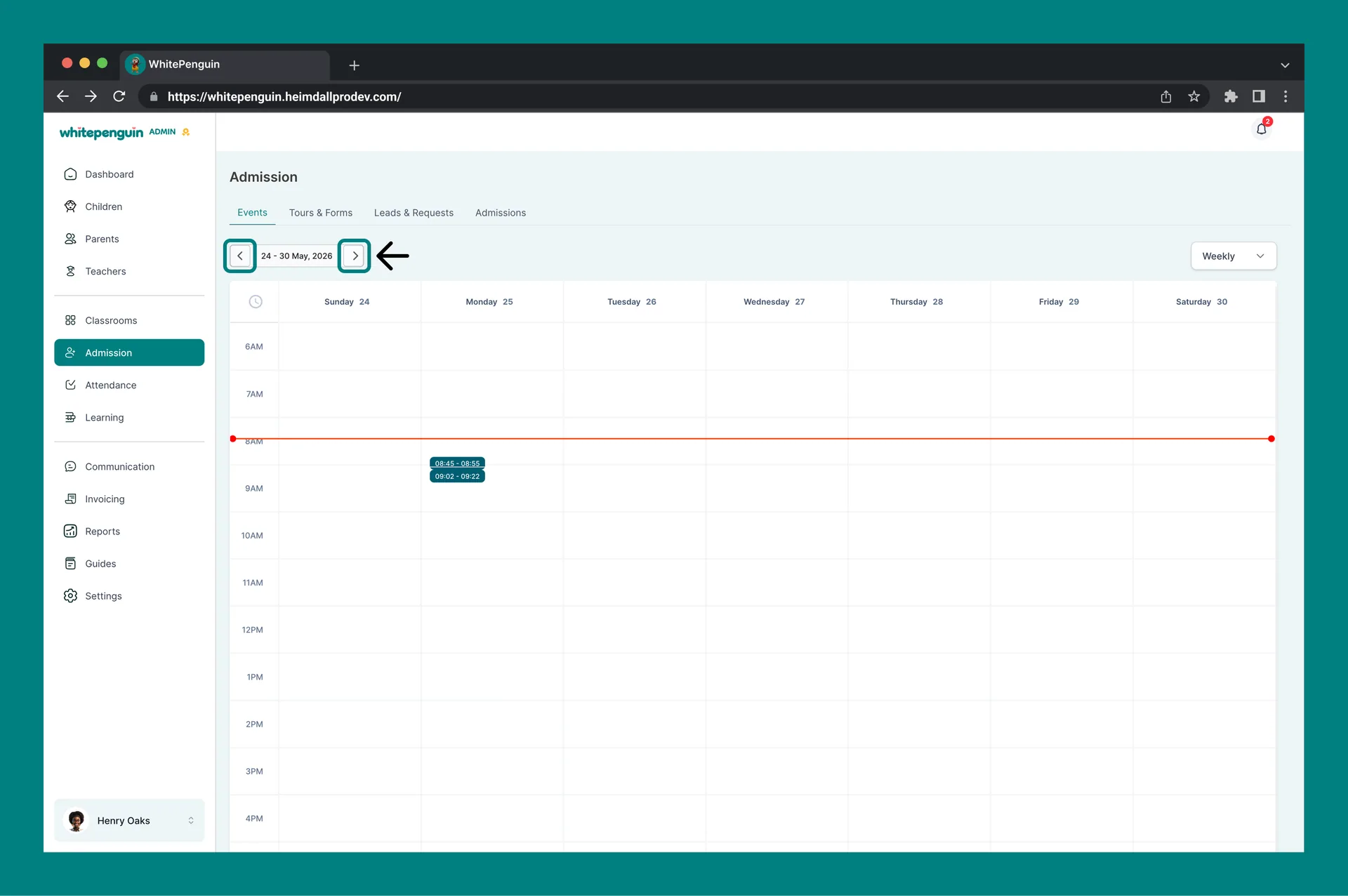Open the Weekly view dropdown
Image resolution: width=1348 pixels, height=896 pixels.
coord(1234,256)
